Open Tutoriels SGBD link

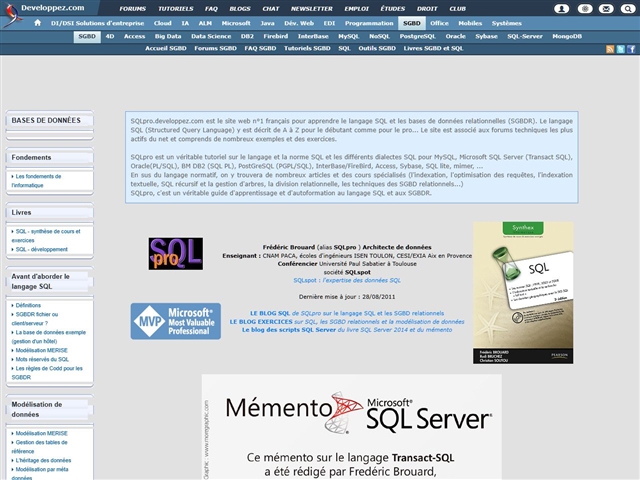pos(307,48)
